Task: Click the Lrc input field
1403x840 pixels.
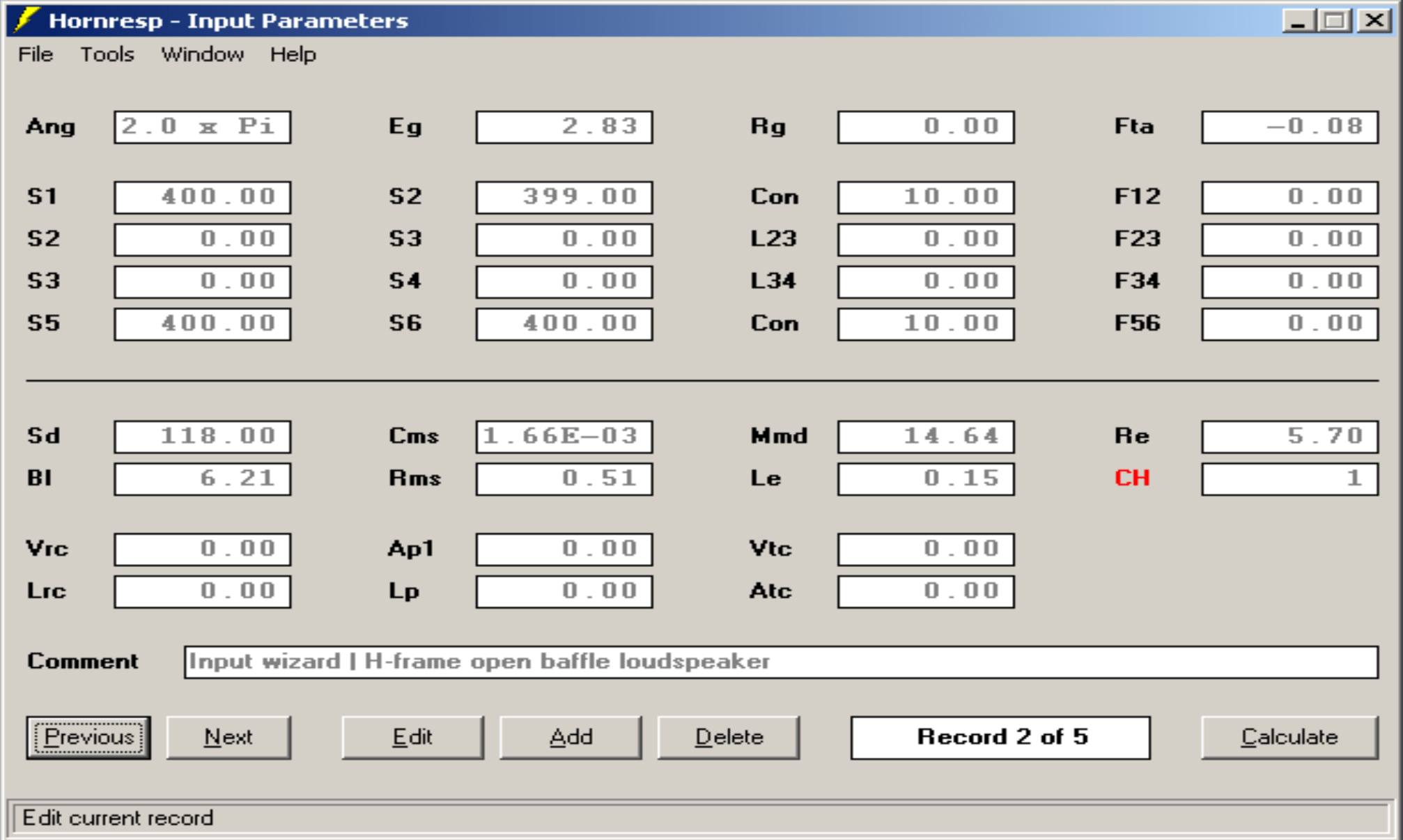Action: coord(203,591)
